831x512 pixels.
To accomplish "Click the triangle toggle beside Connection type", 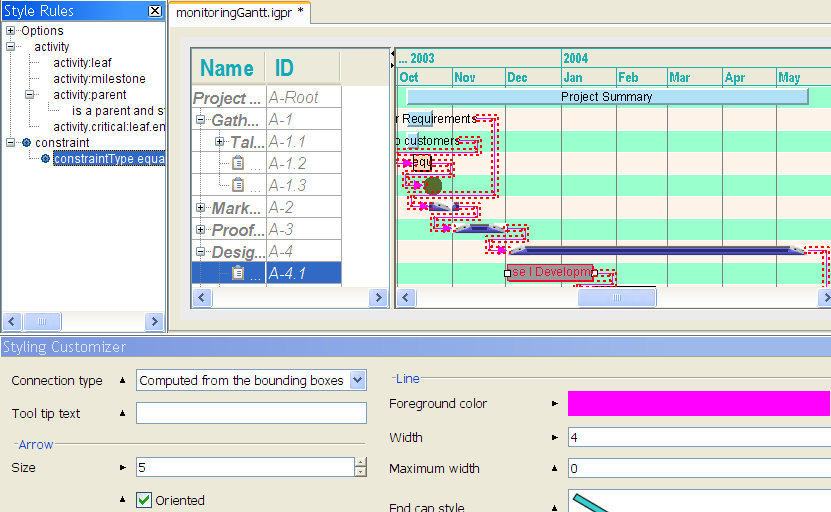I will tap(122, 380).
